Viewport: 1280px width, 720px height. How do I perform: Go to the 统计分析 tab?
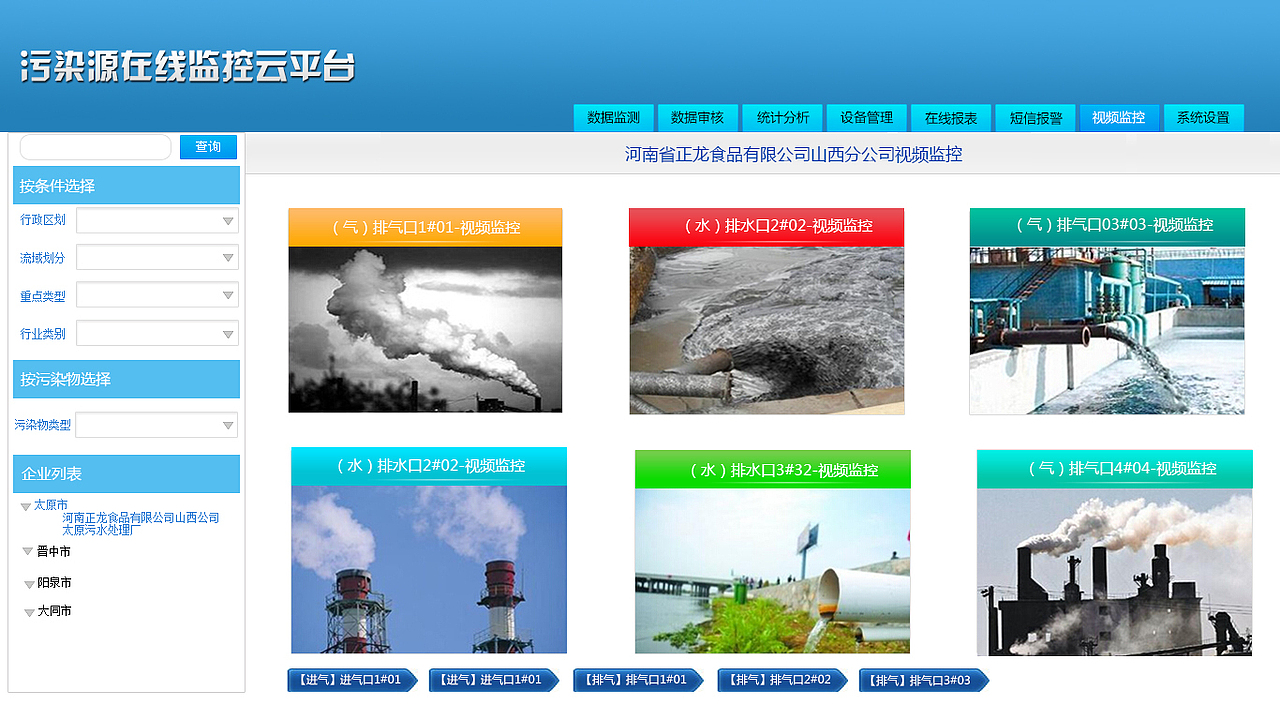tap(782, 117)
